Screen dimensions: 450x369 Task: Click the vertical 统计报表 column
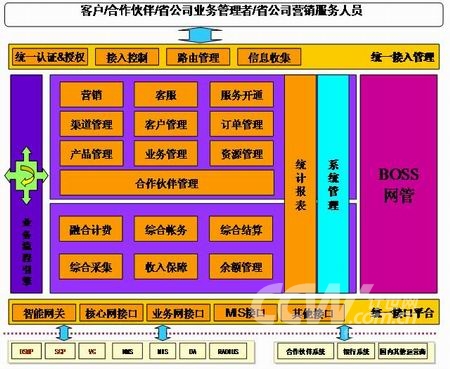[300, 184]
